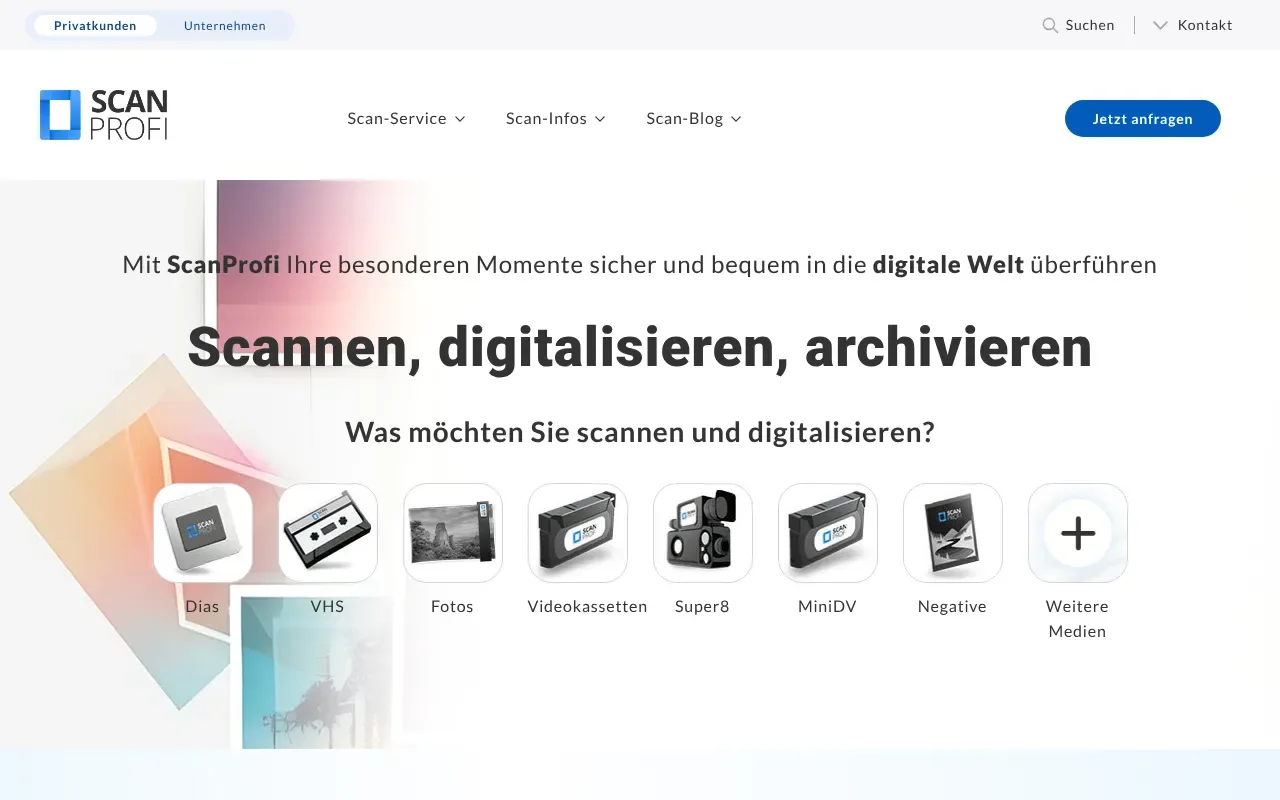Pick the Videokassetten icon
The width and height of the screenshot is (1280, 800).
coord(577,533)
